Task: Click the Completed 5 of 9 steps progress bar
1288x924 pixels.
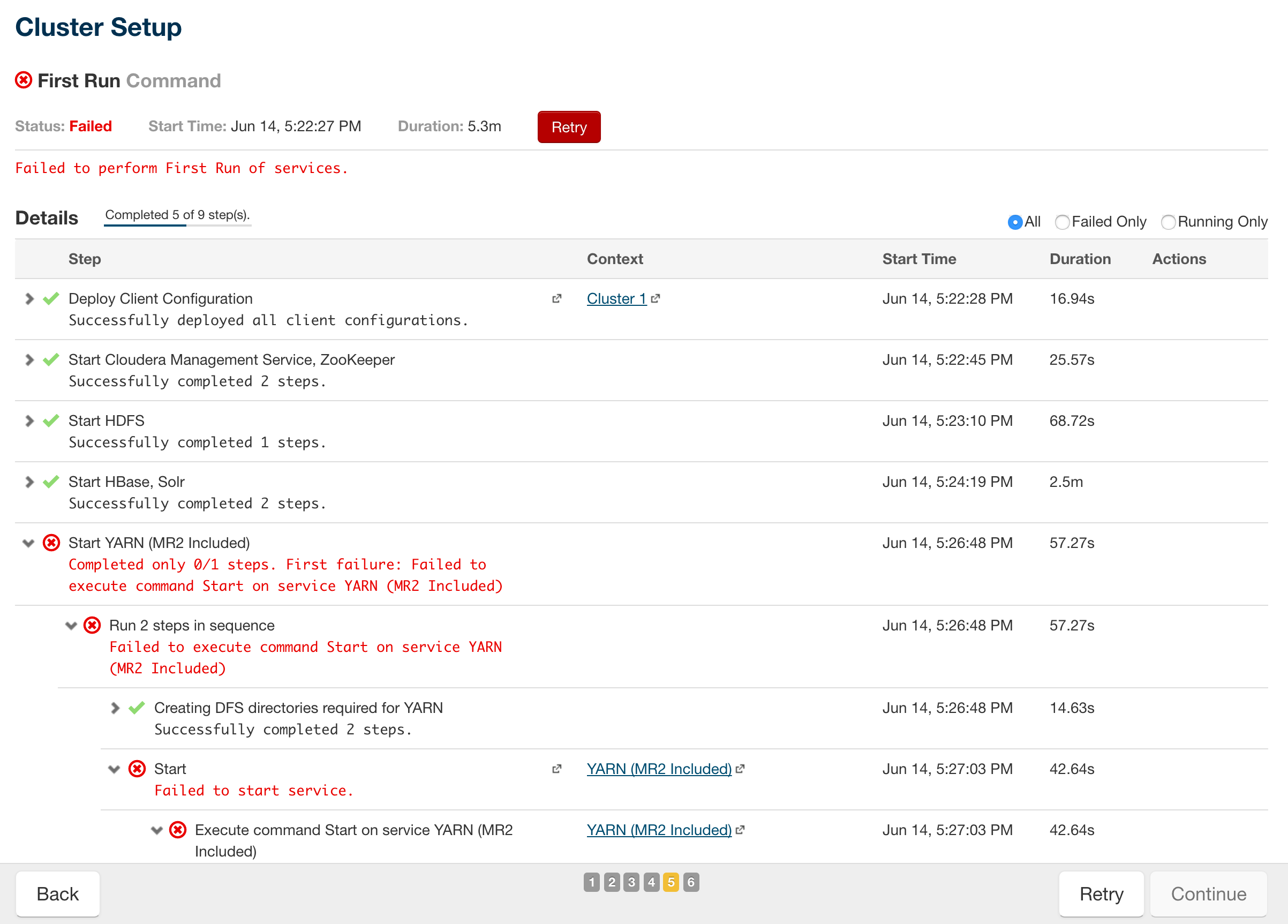Action: [177, 225]
